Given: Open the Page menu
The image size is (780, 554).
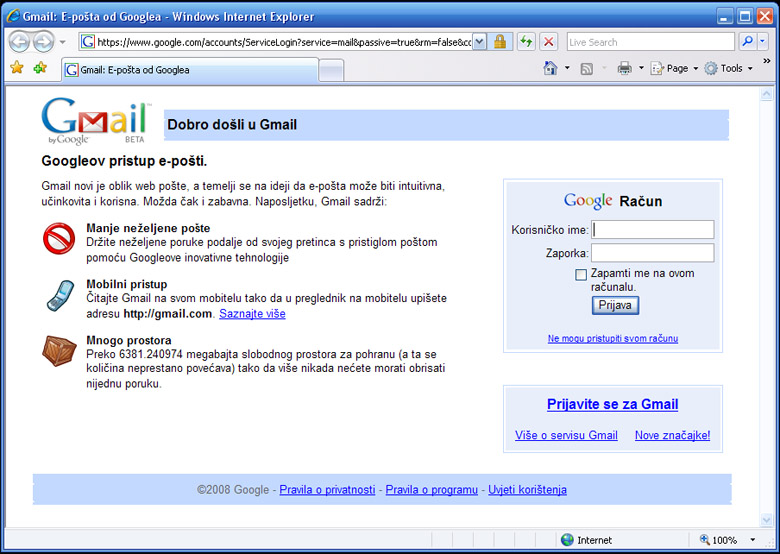Looking at the screenshot, I should point(674,69).
